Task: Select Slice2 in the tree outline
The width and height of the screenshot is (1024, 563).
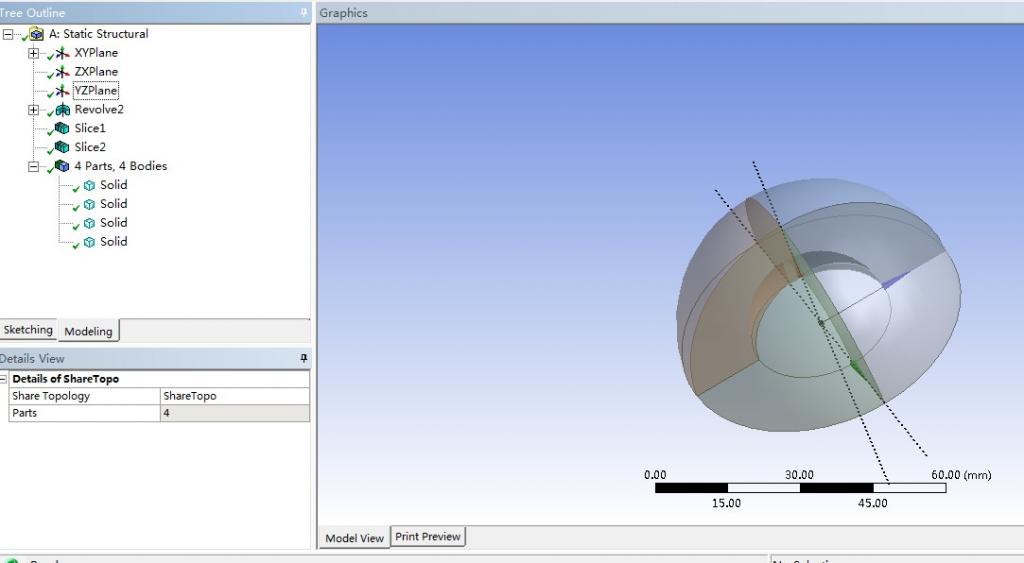Action: point(90,148)
